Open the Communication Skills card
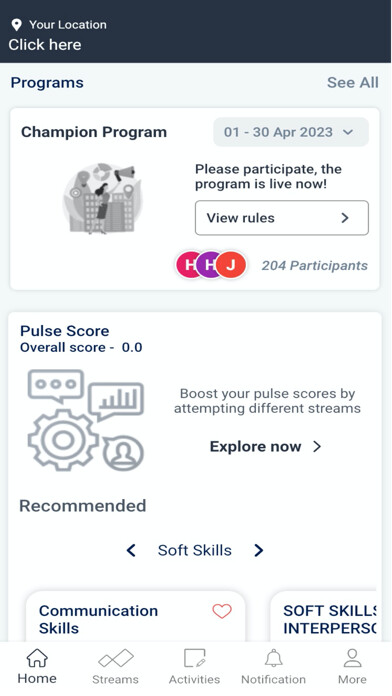Viewport: 392px width, 696px height. pos(135,616)
